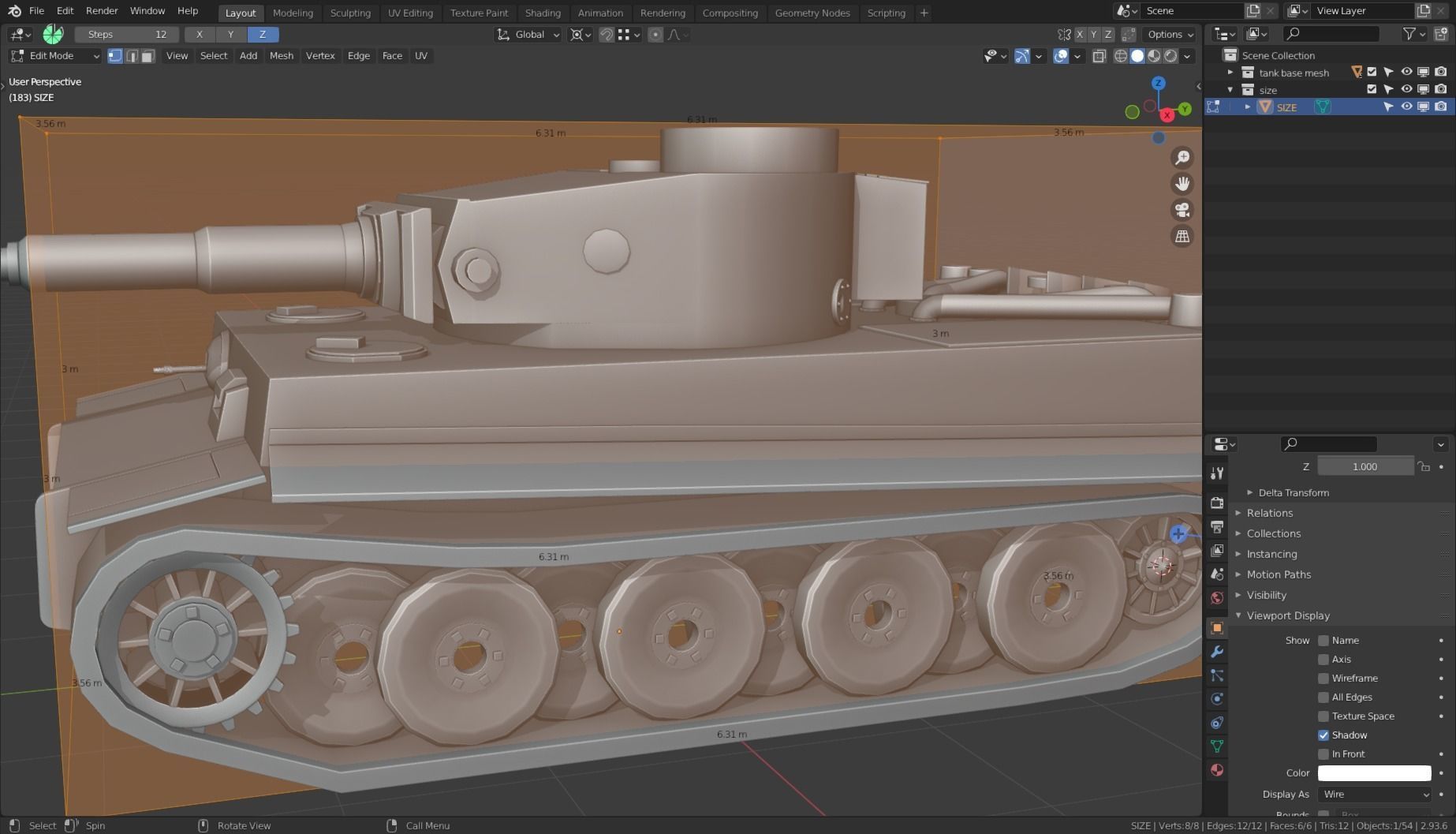The height and width of the screenshot is (834, 1456).
Task: Switch to the Geometry Nodes tab
Action: pyautogui.click(x=812, y=13)
